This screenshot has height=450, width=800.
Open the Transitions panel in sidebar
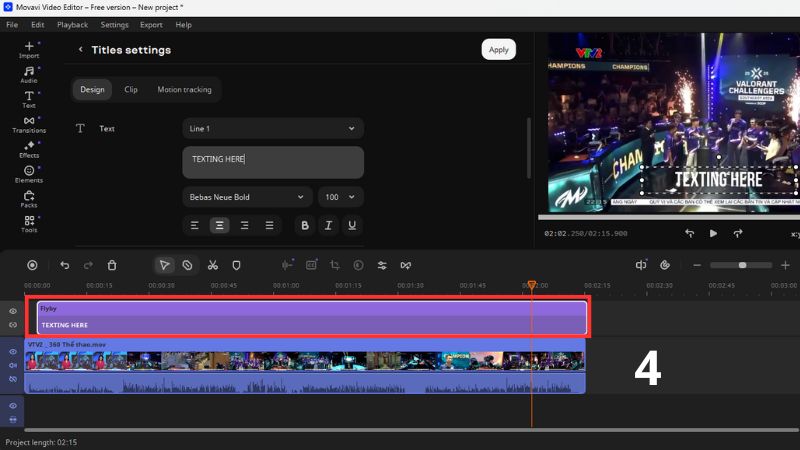tap(29, 124)
